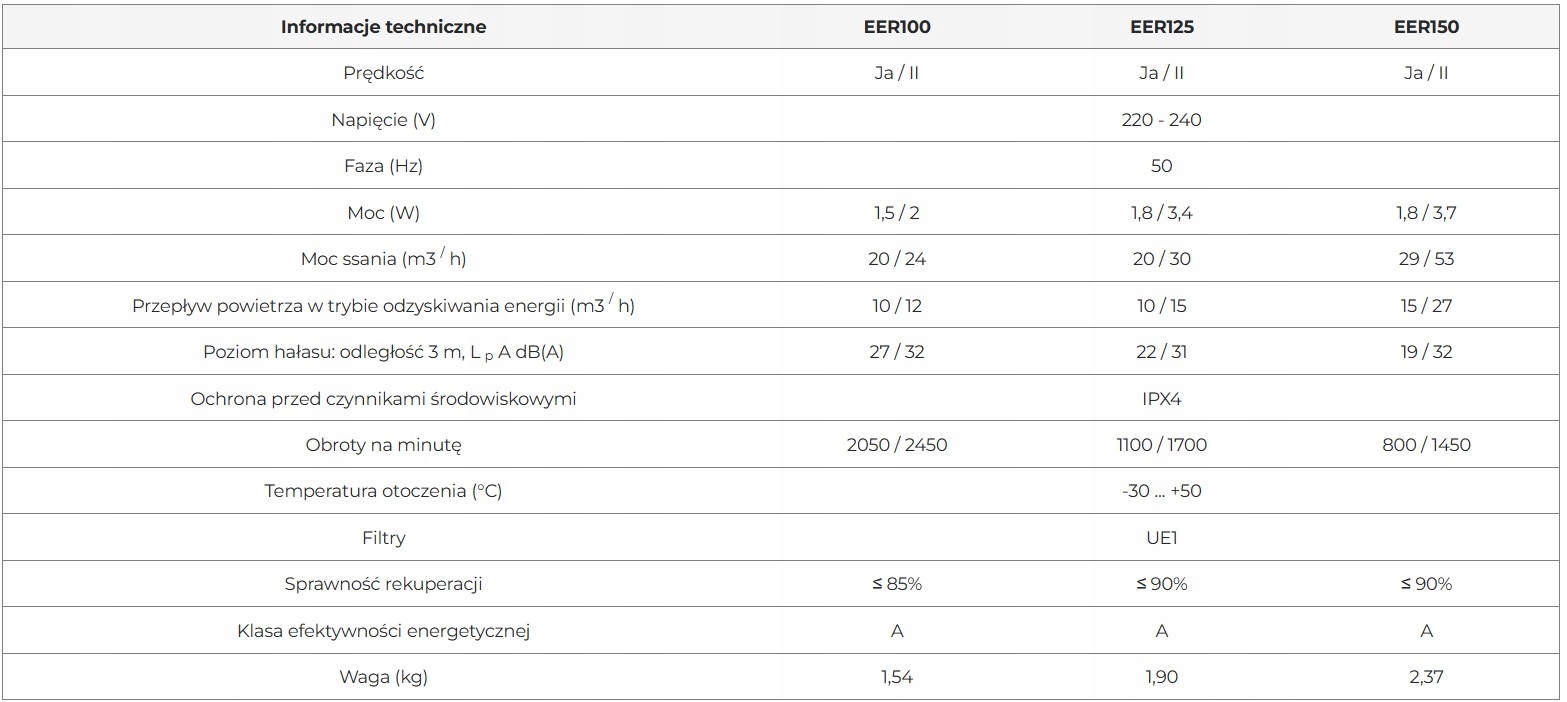Viewport: 1567px width, 702px height.
Task: Click the 220 - 240 voltage value
Action: click(1161, 120)
